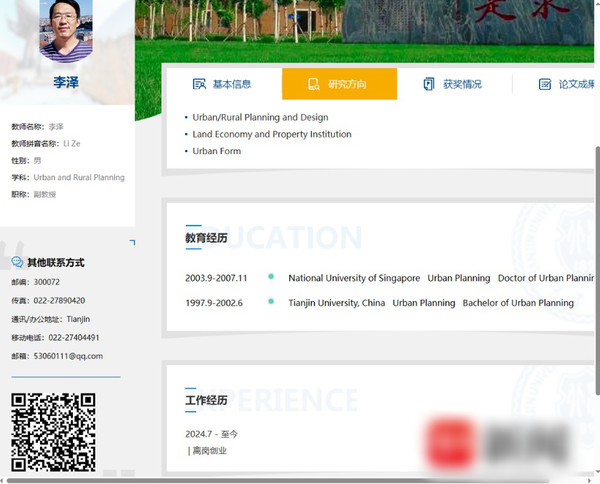Click discipline 'Urban and Rural Planning'
The image size is (600, 484).
coord(79,178)
